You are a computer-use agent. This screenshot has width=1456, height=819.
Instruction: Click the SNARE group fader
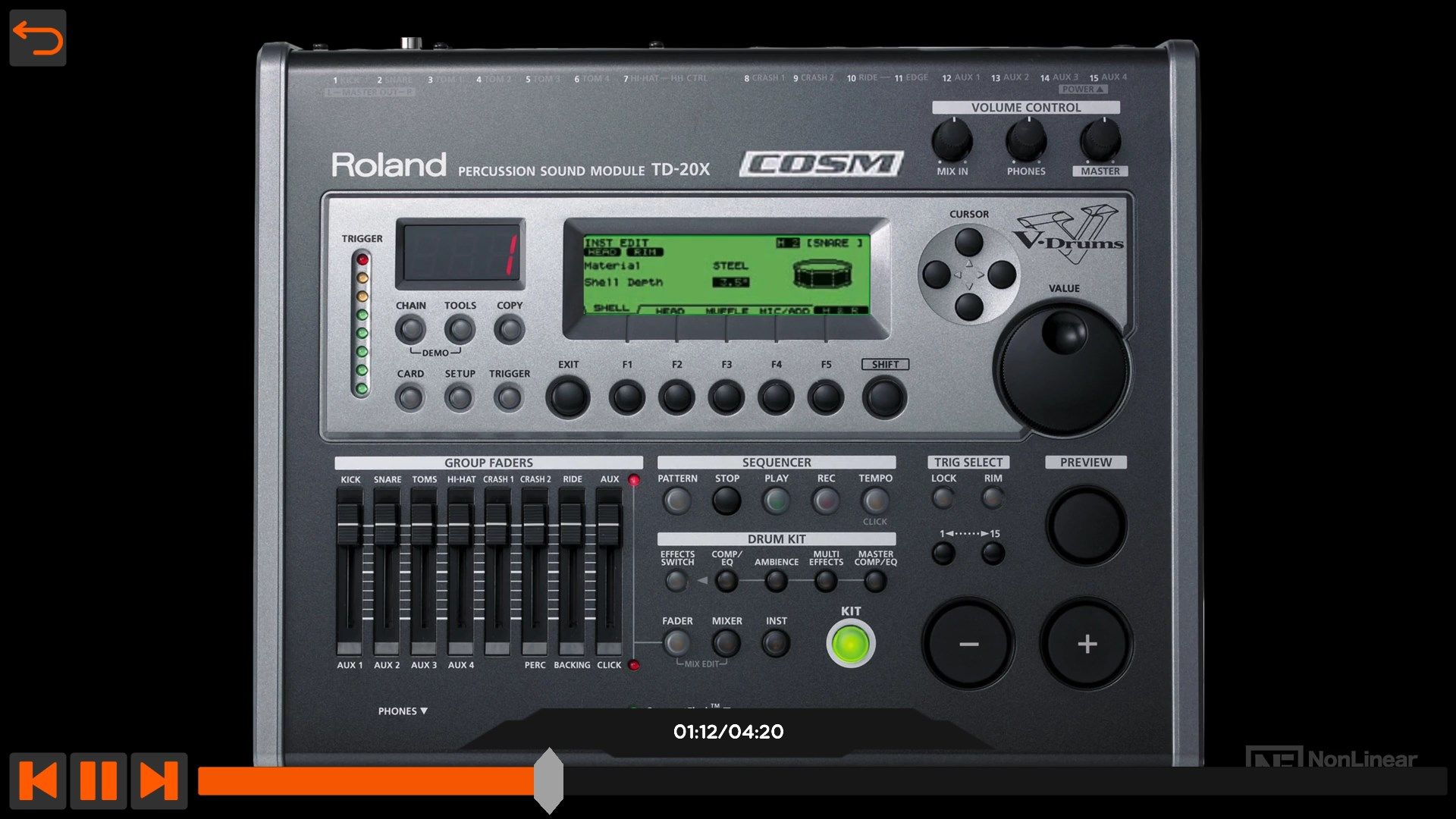387,524
